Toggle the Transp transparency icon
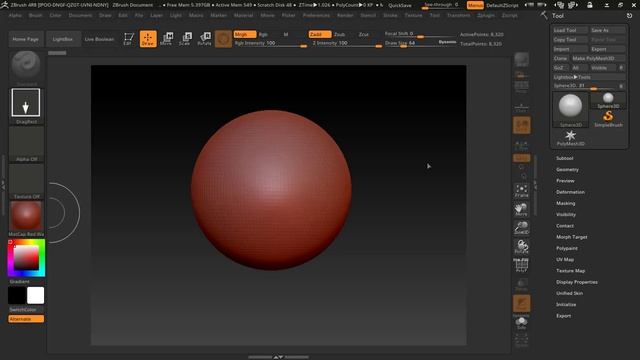This screenshot has height=360, width=640. [x=522, y=284]
